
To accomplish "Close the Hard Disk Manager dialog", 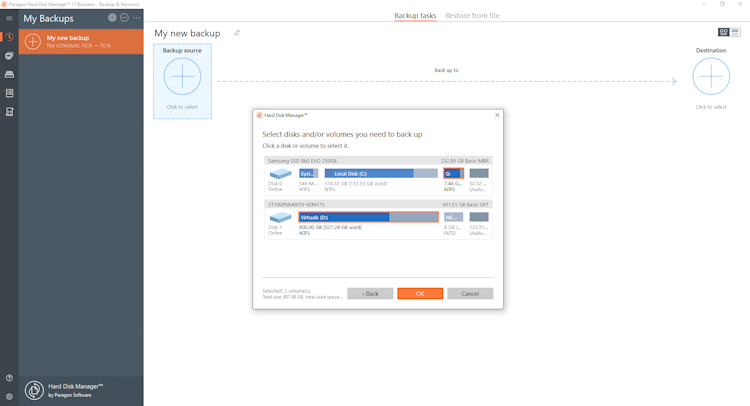I will pos(497,115).
